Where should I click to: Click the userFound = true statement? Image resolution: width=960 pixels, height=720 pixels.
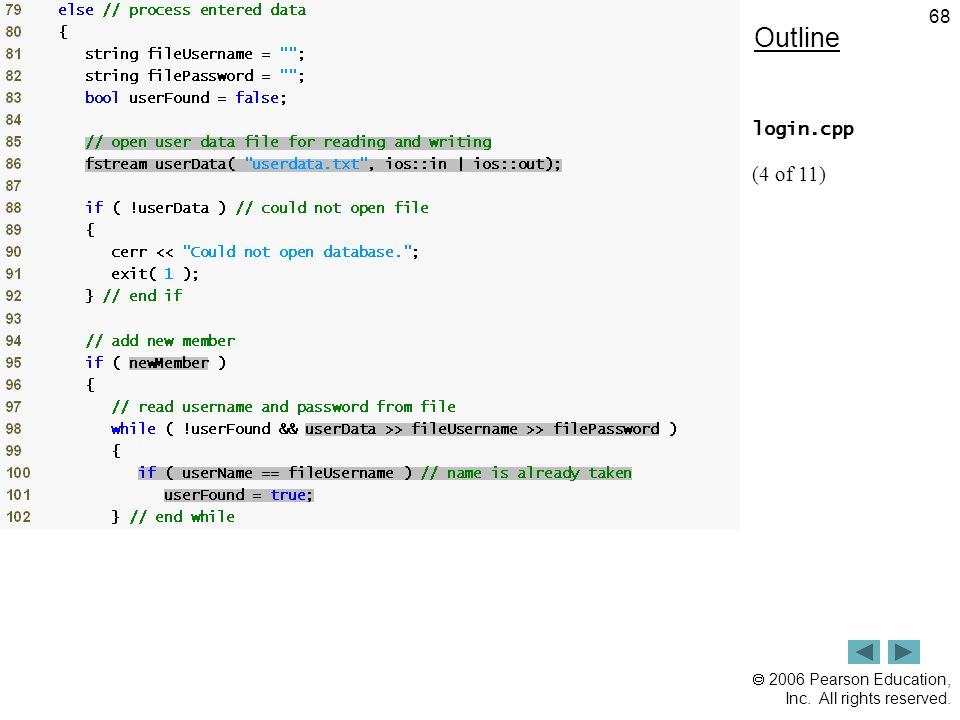pos(239,495)
